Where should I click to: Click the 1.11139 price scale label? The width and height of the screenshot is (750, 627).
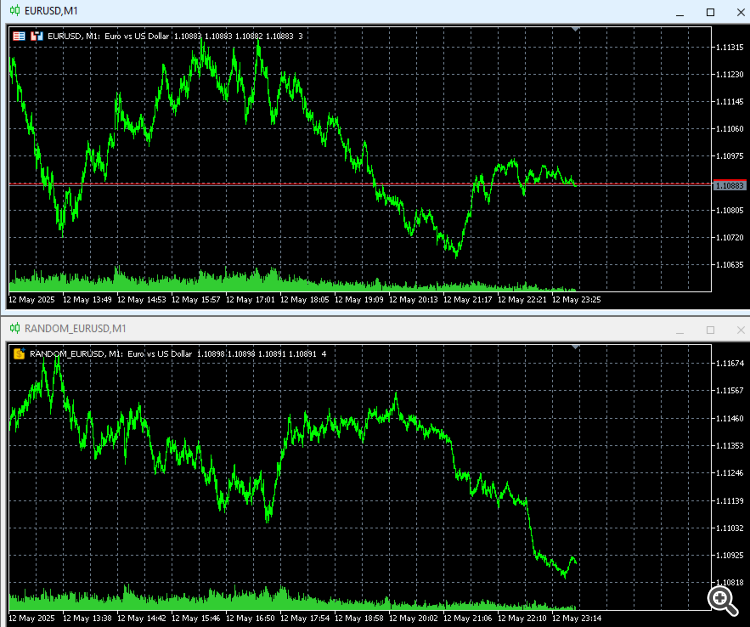[x=729, y=501]
